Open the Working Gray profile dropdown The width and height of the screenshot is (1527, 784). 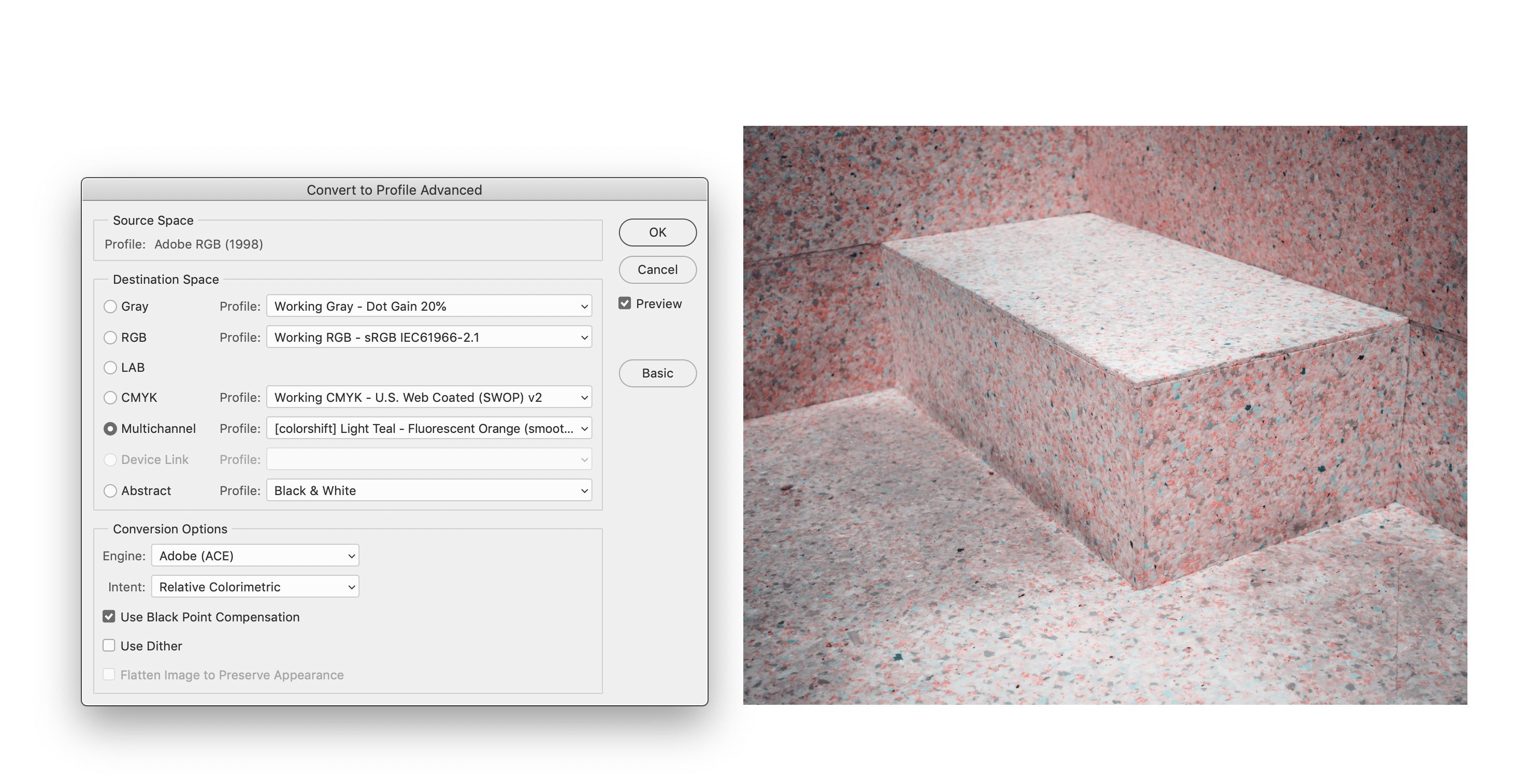pos(428,307)
